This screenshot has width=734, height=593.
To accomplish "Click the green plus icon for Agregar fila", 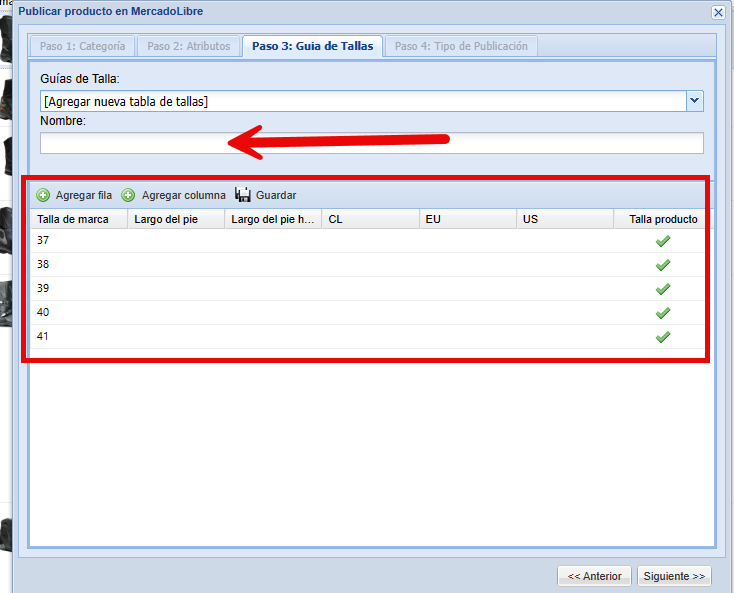I will point(43,195).
